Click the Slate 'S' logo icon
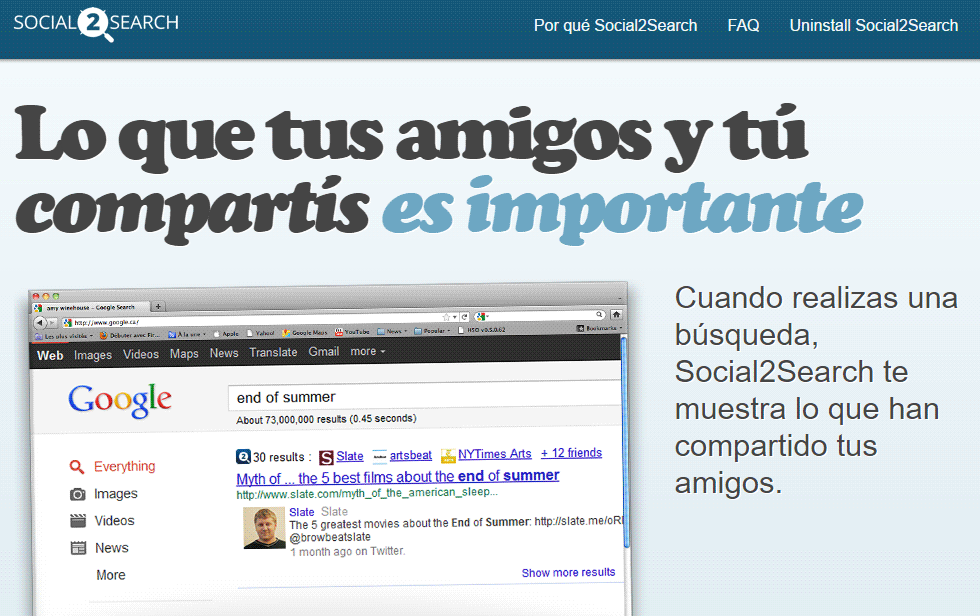This screenshot has width=980, height=616. [326, 457]
